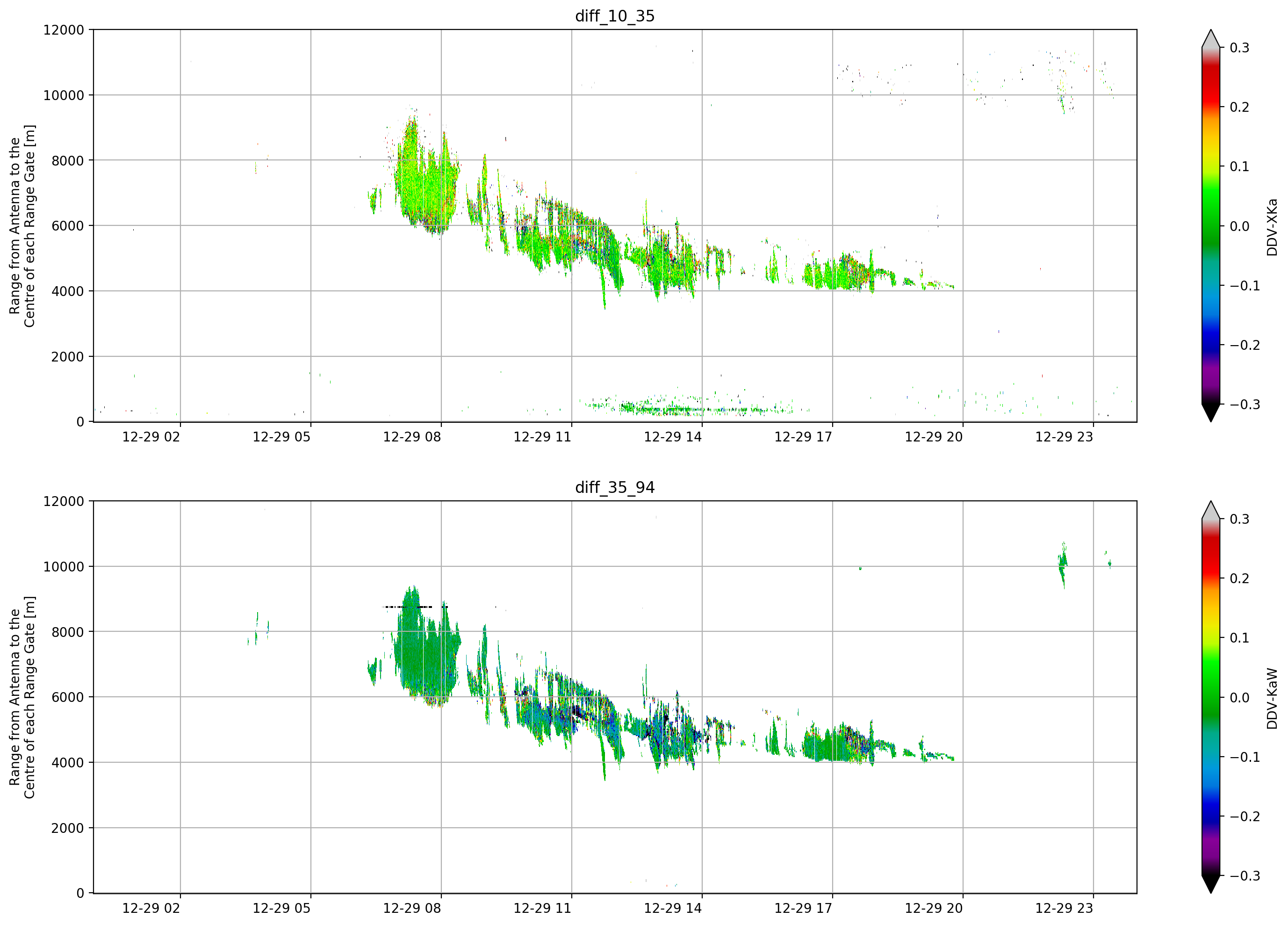Click the '10000' y-axis label on bottom plot

pos(64,566)
